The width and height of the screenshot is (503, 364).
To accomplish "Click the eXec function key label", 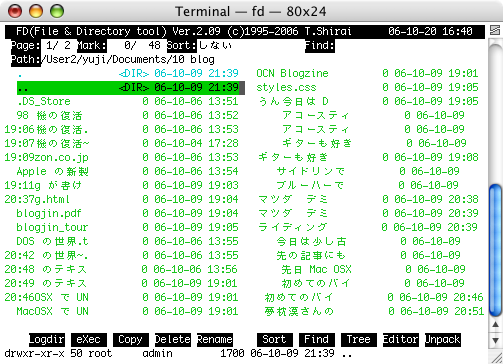I will (89, 340).
